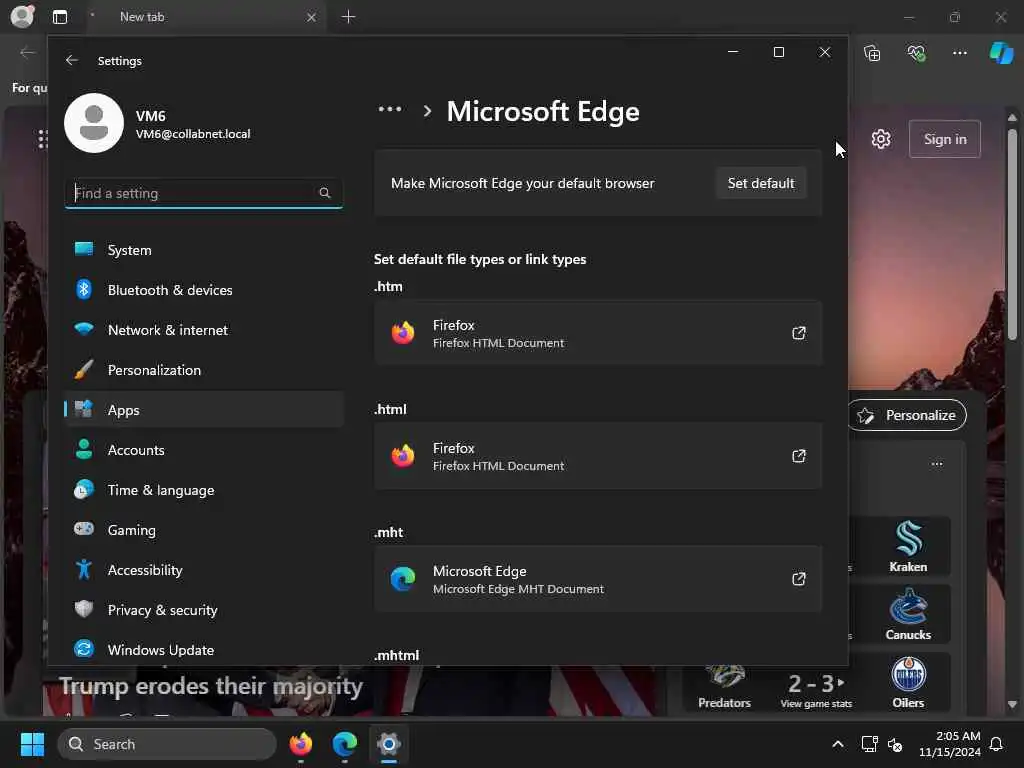Click the Find a setting search box
This screenshot has height=768, width=1024.
click(x=204, y=193)
